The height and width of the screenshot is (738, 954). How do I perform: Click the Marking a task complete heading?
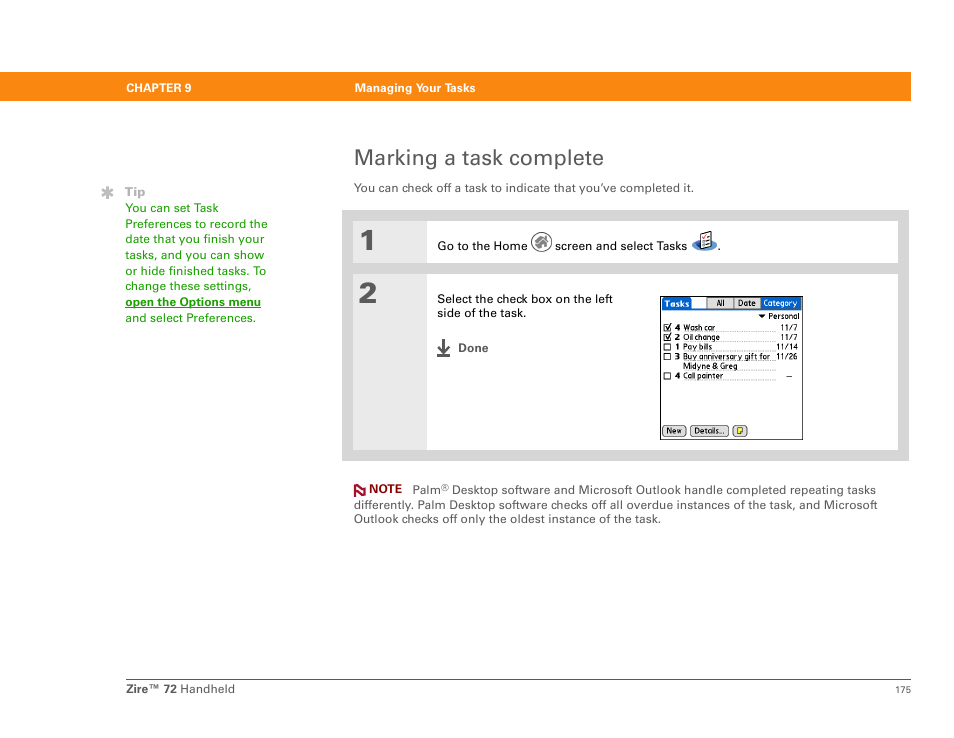click(479, 158)
